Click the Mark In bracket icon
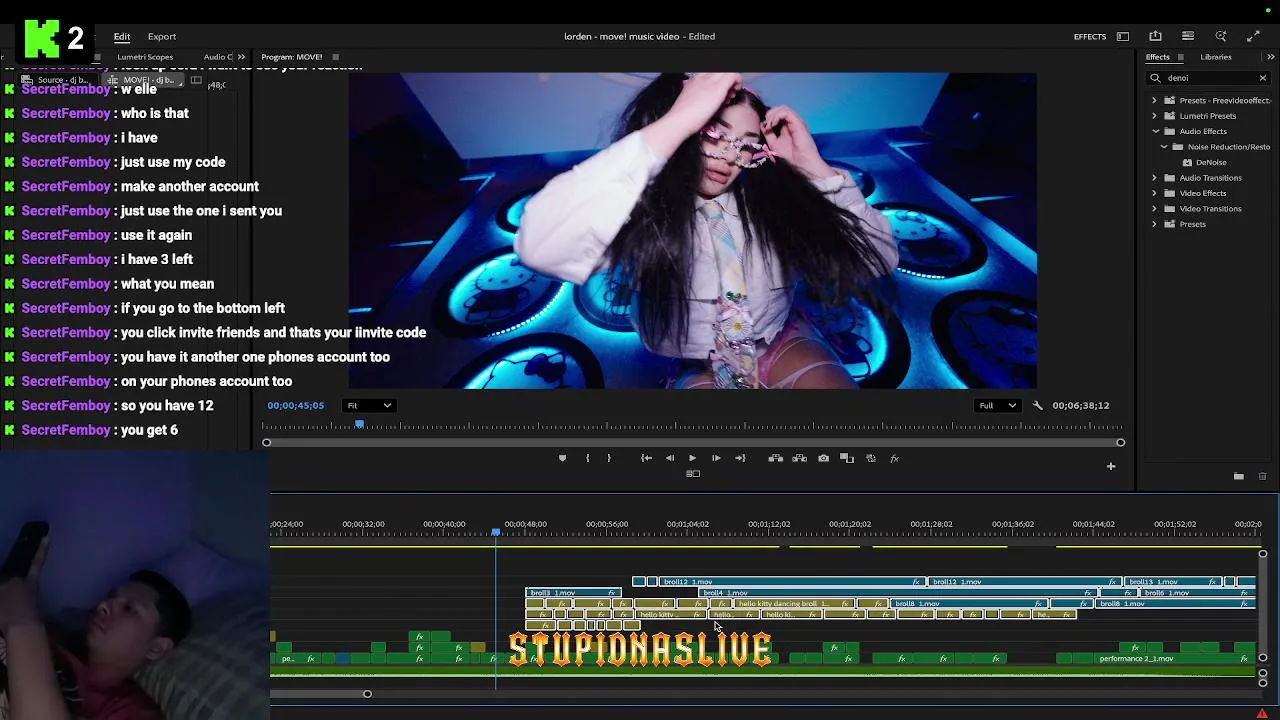 tap(587, 458)
